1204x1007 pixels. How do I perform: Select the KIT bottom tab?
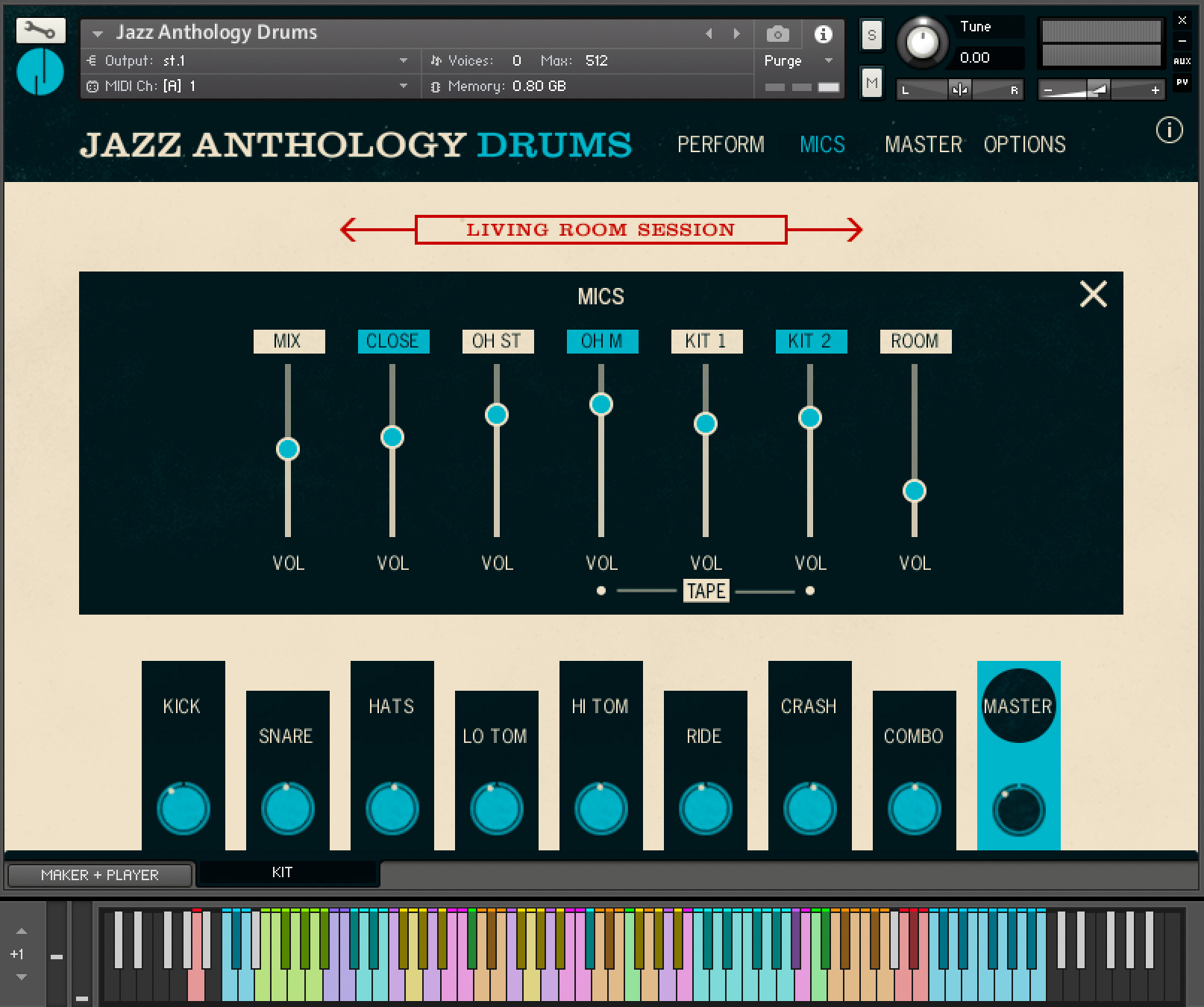pyautogui.click(x=288, y=873)
